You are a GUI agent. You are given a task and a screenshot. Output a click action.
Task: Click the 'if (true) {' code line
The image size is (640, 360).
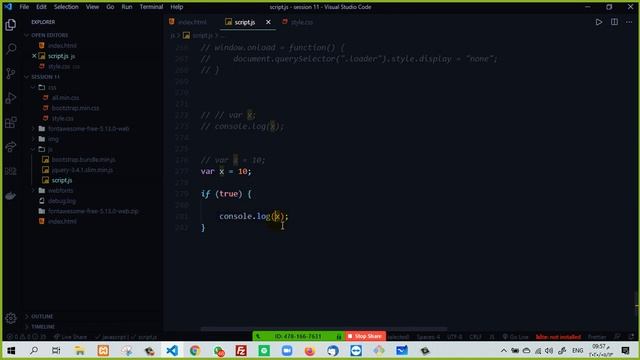[x=226, y=194]
